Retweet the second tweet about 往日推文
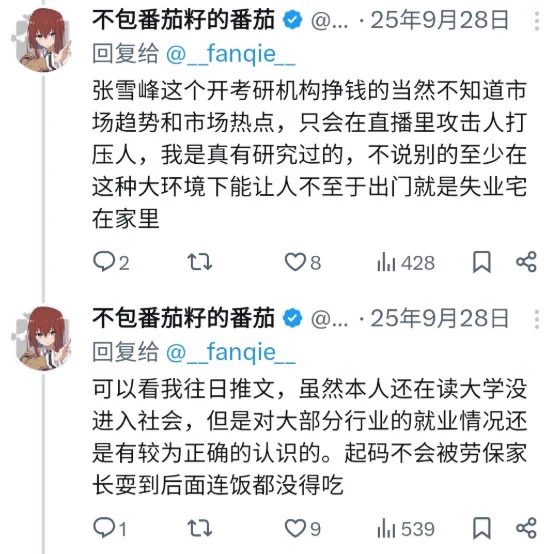554x554 pixels. [200, 528]
